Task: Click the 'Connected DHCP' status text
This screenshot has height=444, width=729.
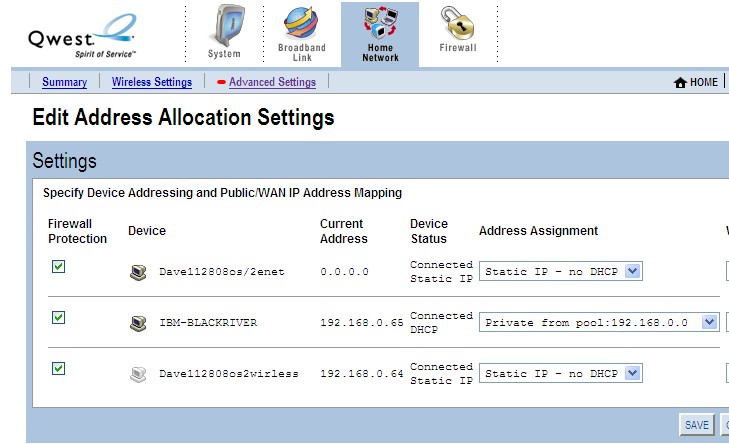Action: pos(441,323)
